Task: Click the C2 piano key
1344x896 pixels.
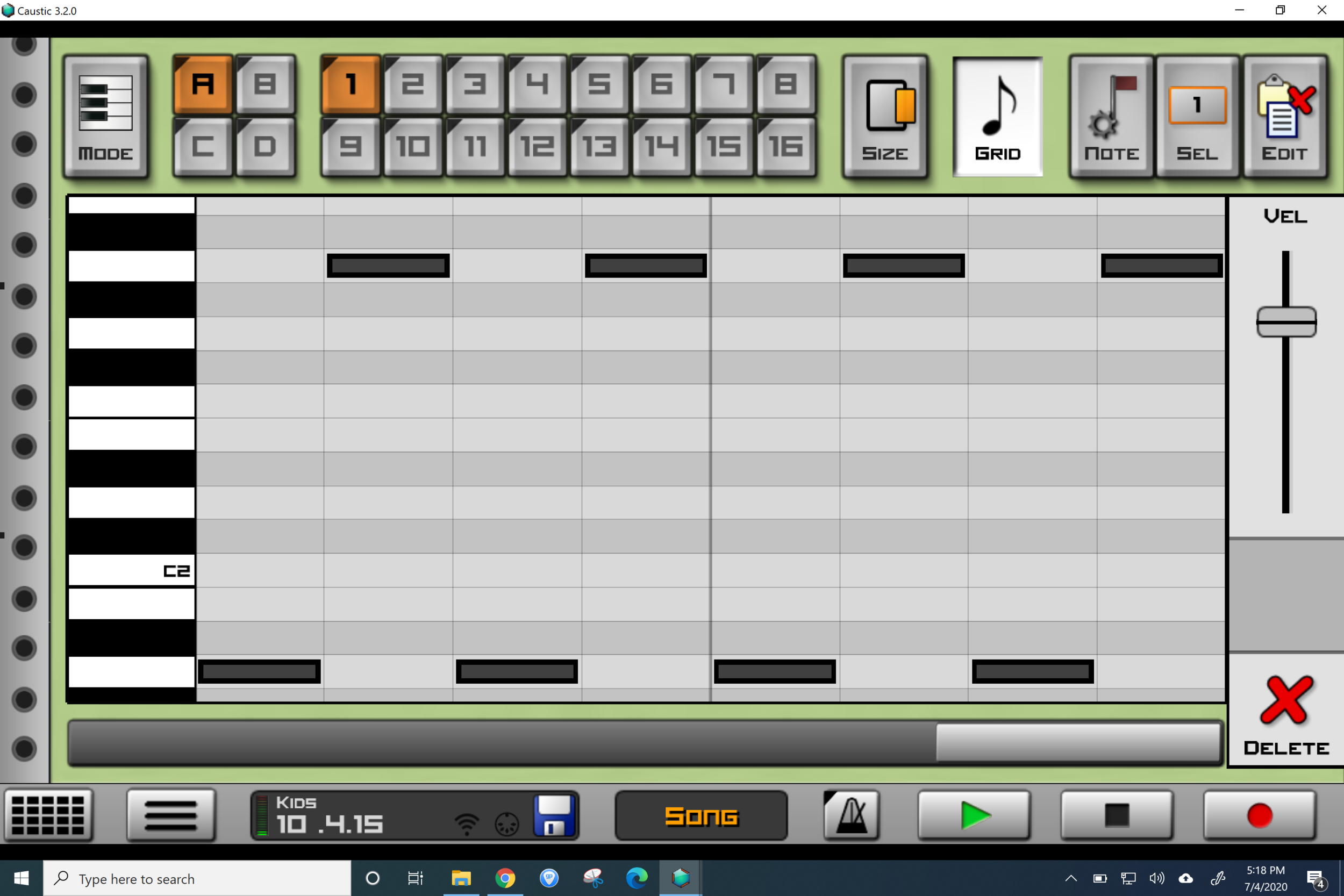Action: pyautogui.click(x=131, y=570)
